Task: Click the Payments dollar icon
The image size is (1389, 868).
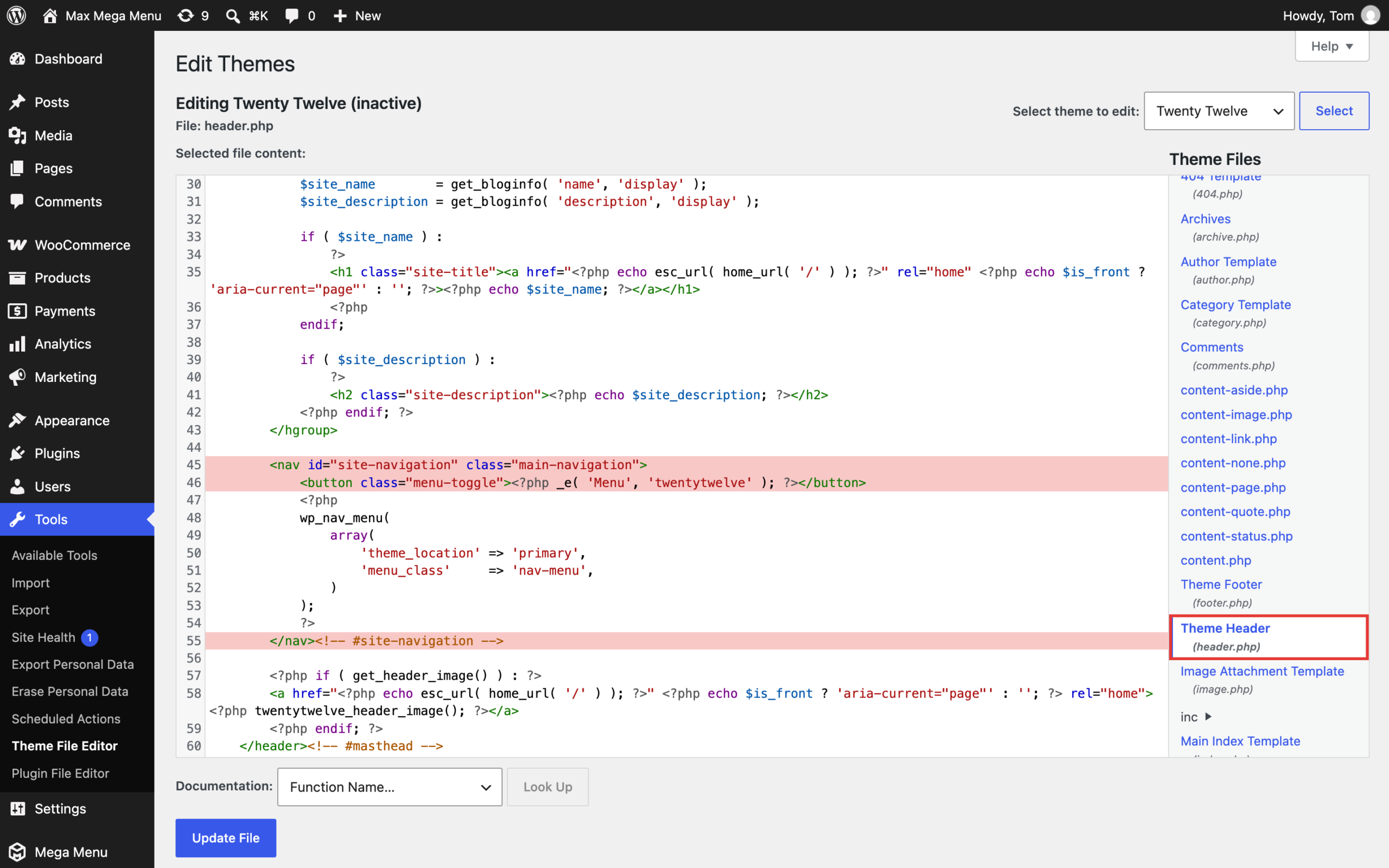Action: click(x=17, y=310)
